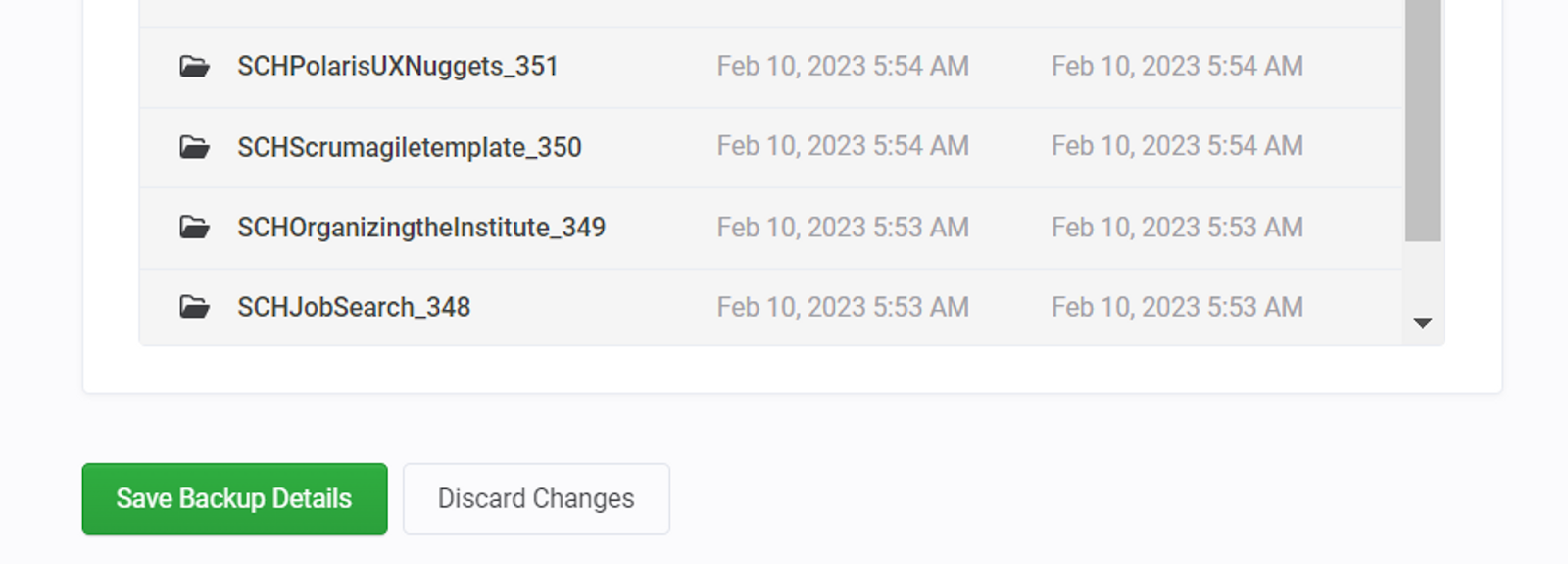
Task: Click first date in SCHPolarisUXNuggets_351 row
Action: click(843, 66)
